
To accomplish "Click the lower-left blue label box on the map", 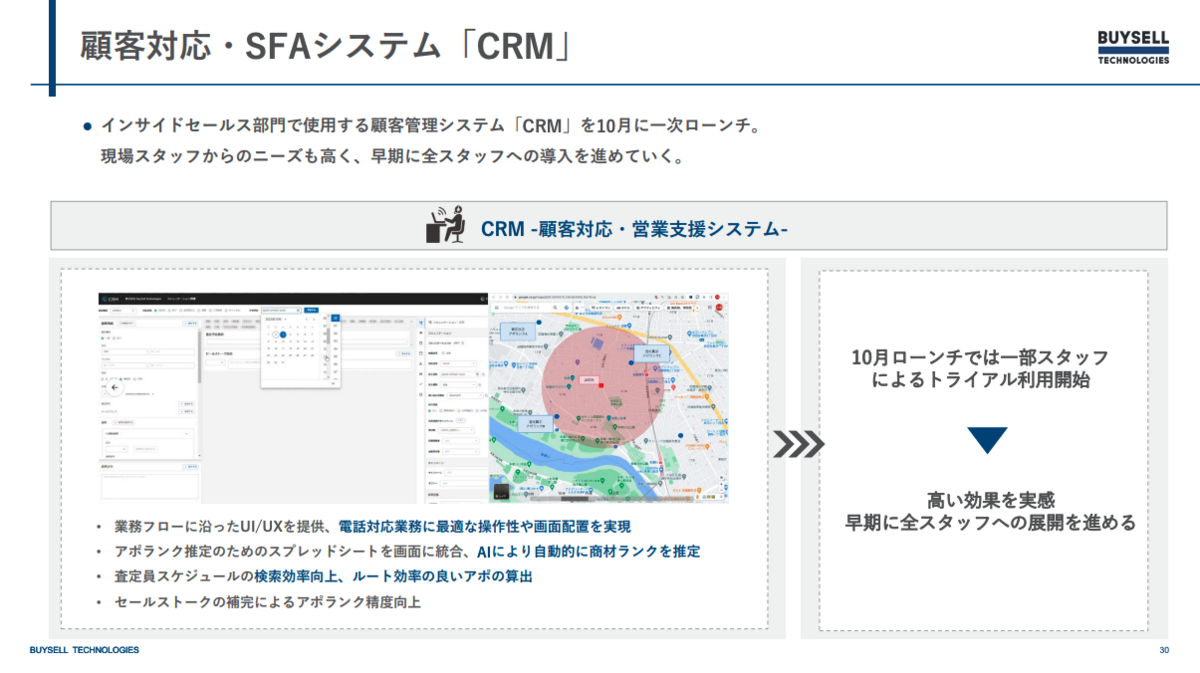I will coord(536,424).
